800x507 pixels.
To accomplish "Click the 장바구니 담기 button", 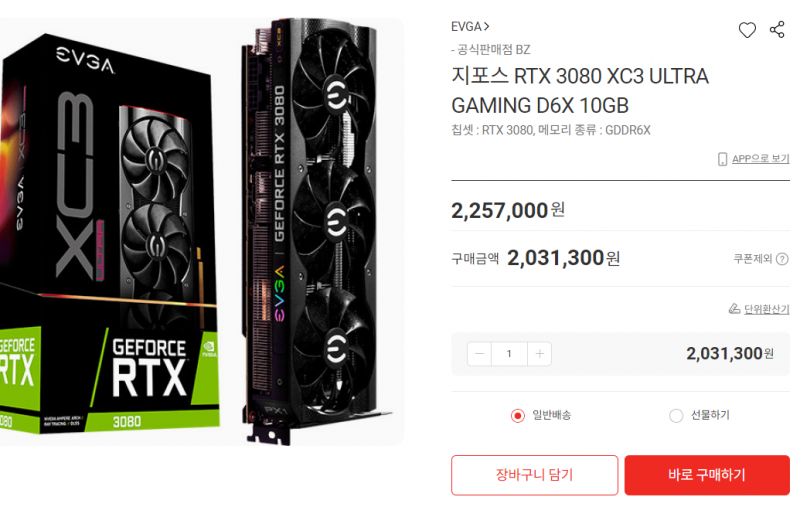I will (534, 475).
